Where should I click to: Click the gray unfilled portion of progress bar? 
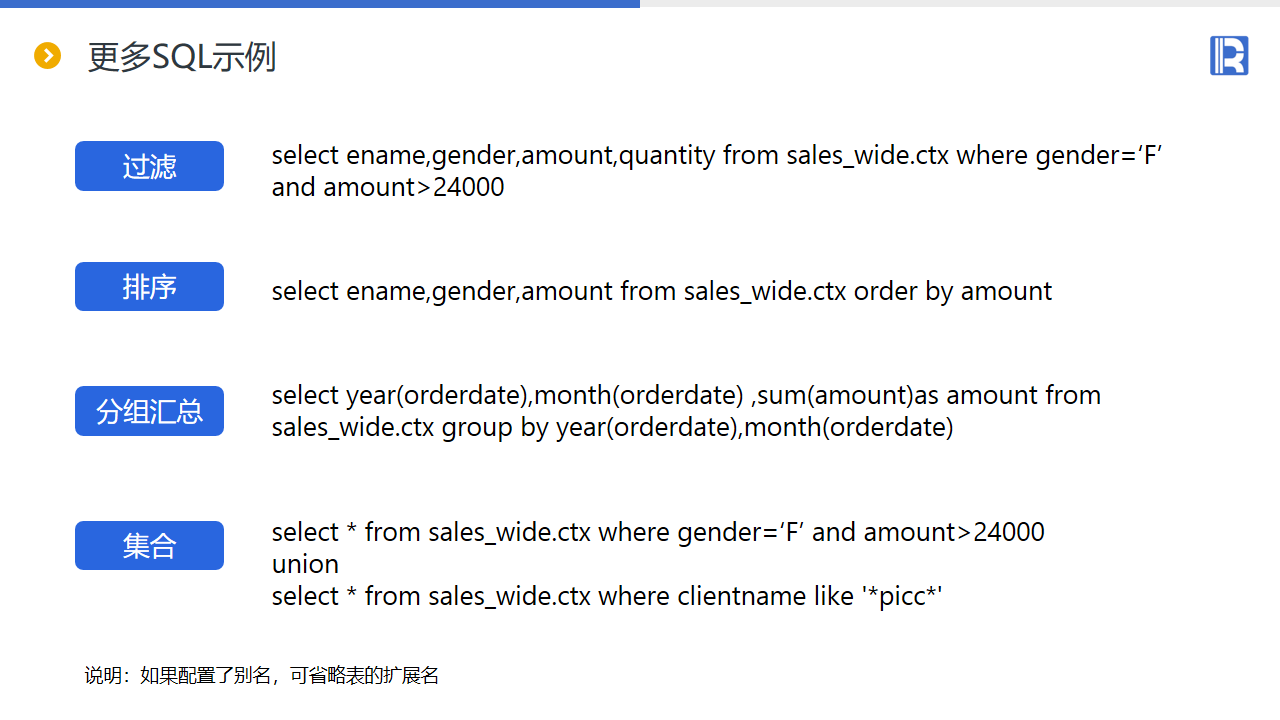point(960,3)
